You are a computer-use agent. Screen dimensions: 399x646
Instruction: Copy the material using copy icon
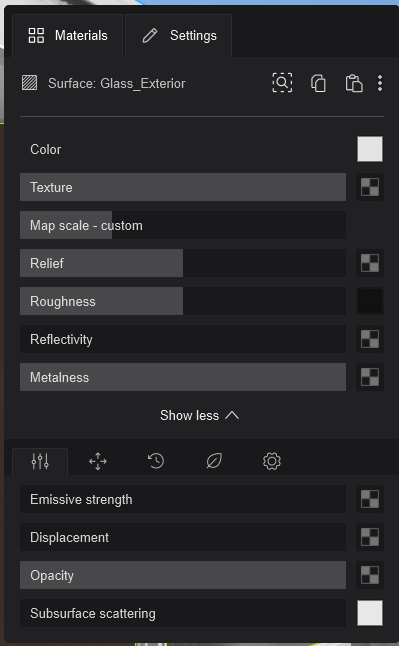pyautogui.click(x=318, y=83)
